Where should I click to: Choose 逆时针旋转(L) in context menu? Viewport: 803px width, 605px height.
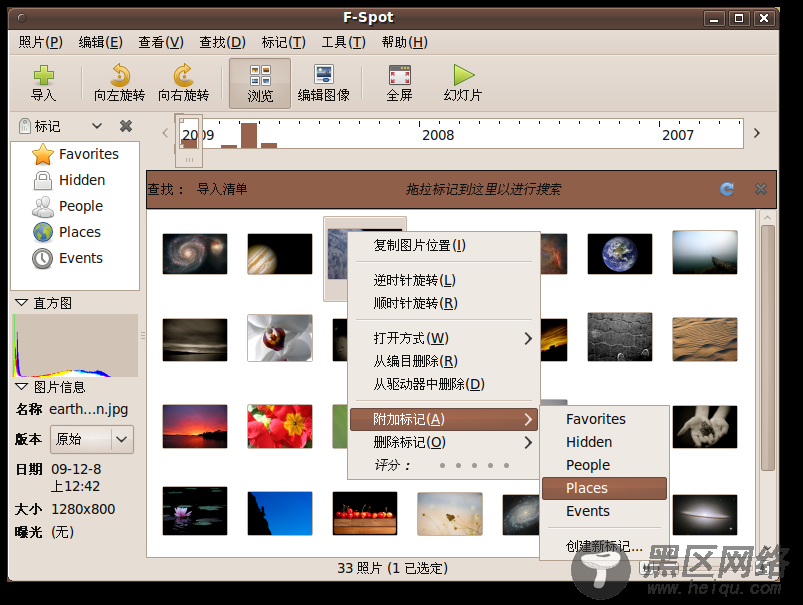pos(443,280)
